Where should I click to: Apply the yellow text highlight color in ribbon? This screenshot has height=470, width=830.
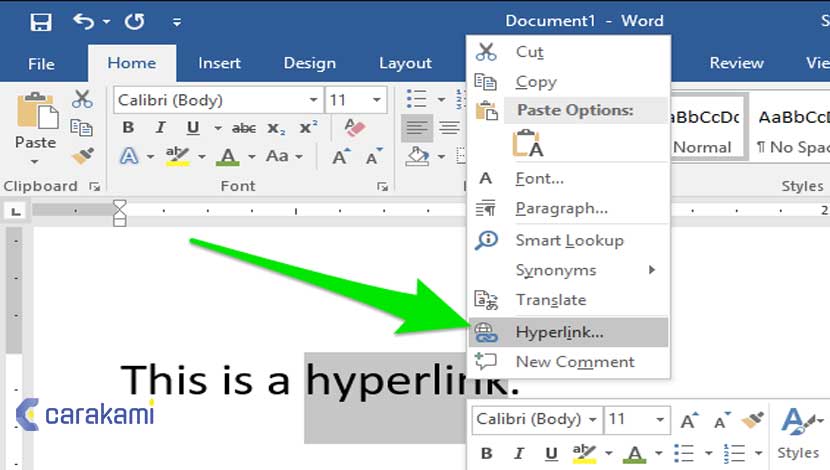click(177, 156)
